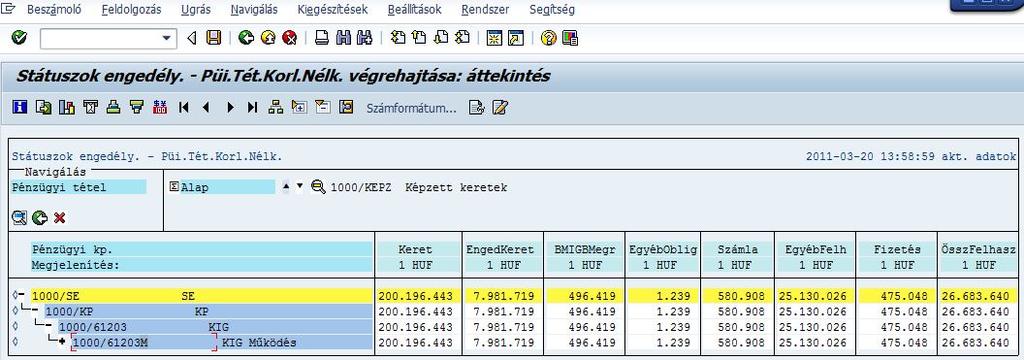Click expand hierarchy plus icon in toolbar
Image resolution: width=1024 pixels, height=360 pixels.
(299, 107)
